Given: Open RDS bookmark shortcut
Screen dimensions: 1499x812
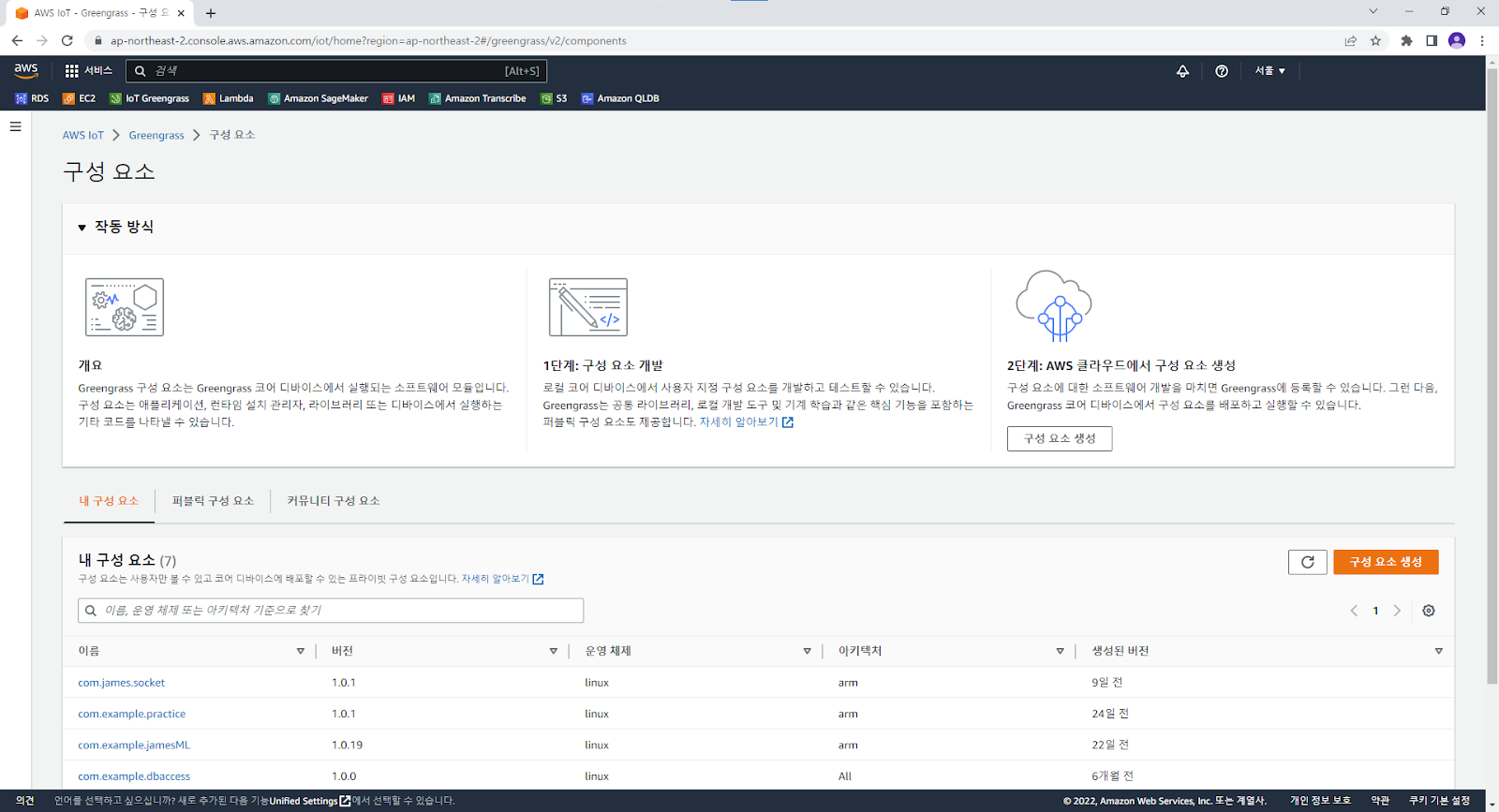Looking at the screenshot, I should 32,98.
